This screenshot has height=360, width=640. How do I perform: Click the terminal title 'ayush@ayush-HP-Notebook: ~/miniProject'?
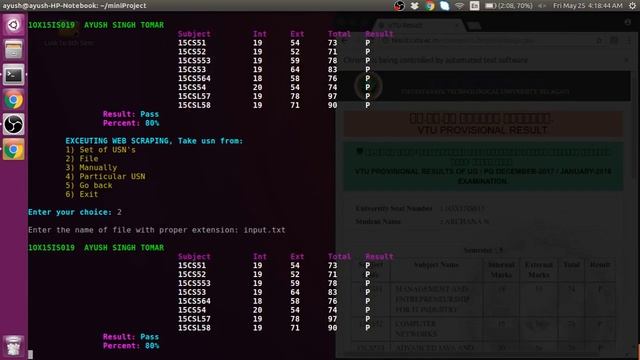coord(74,5)
